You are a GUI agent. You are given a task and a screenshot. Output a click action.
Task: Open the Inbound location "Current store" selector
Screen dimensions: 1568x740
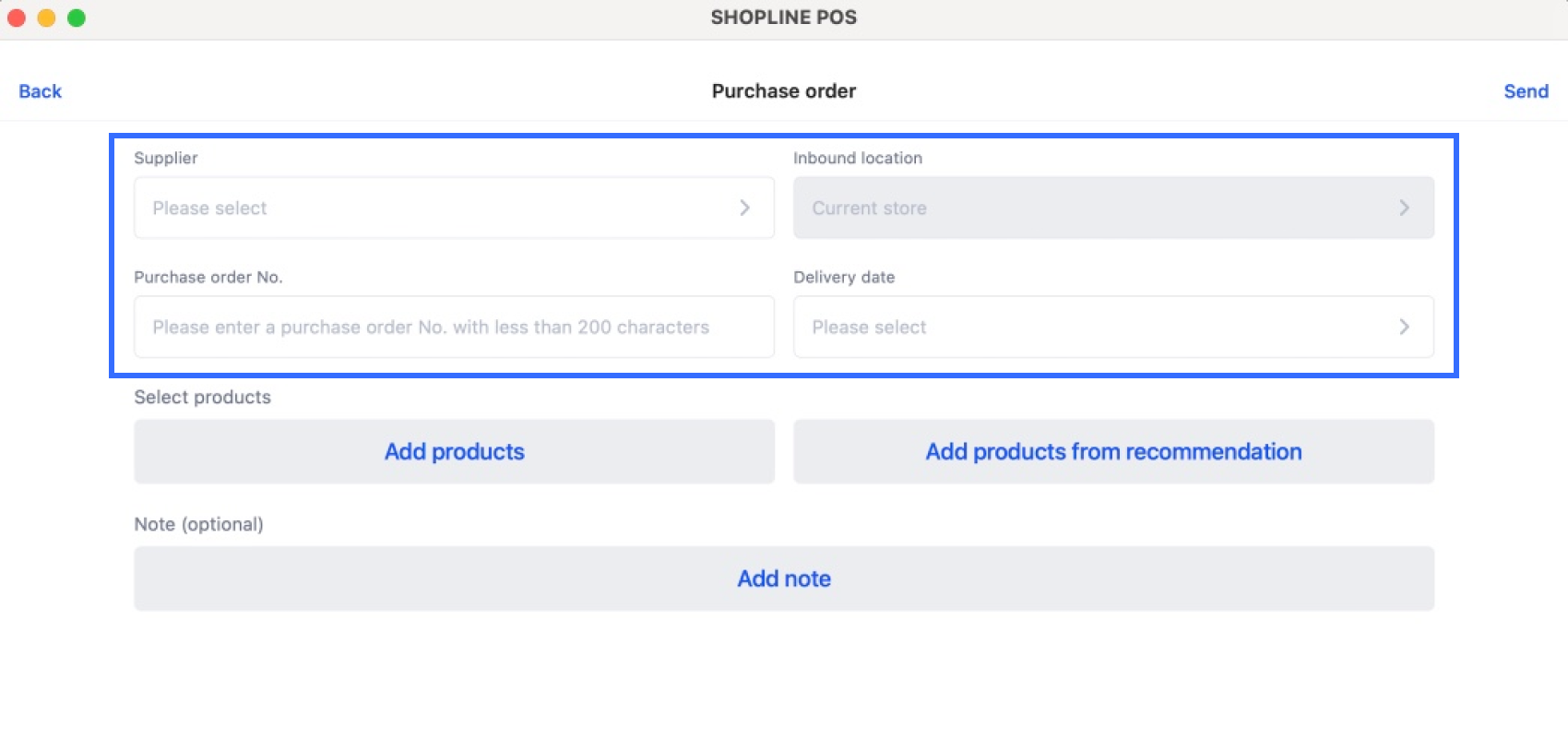(x=1112, y=208)
